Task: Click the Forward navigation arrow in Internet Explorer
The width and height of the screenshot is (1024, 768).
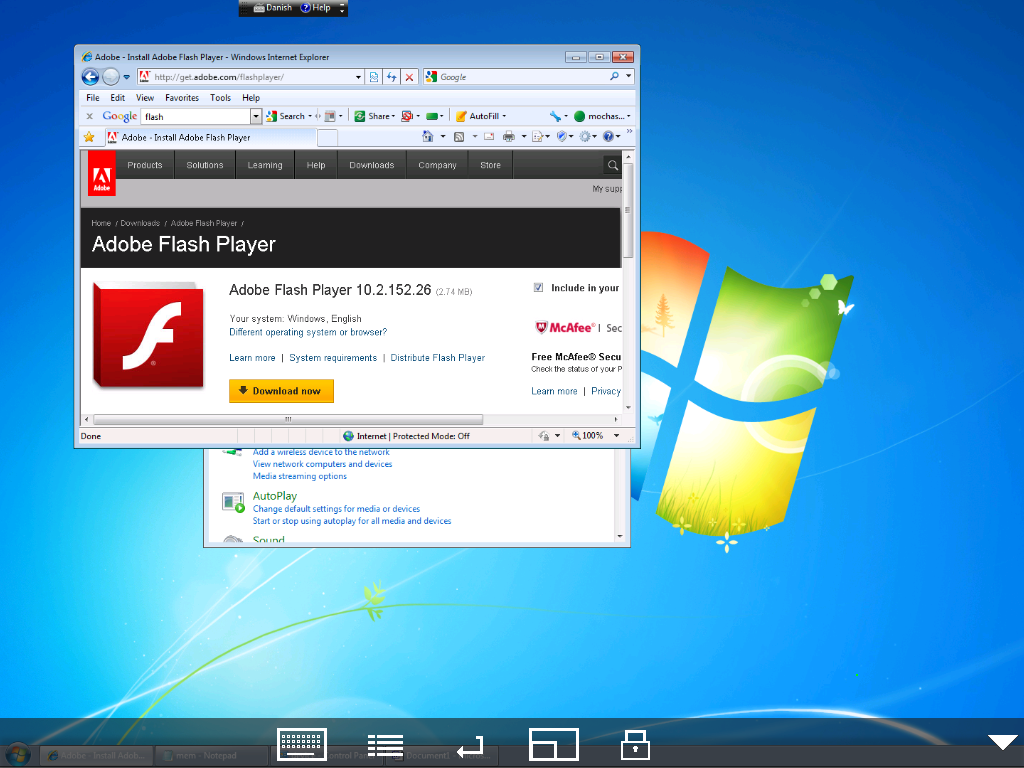Action: 111,77
